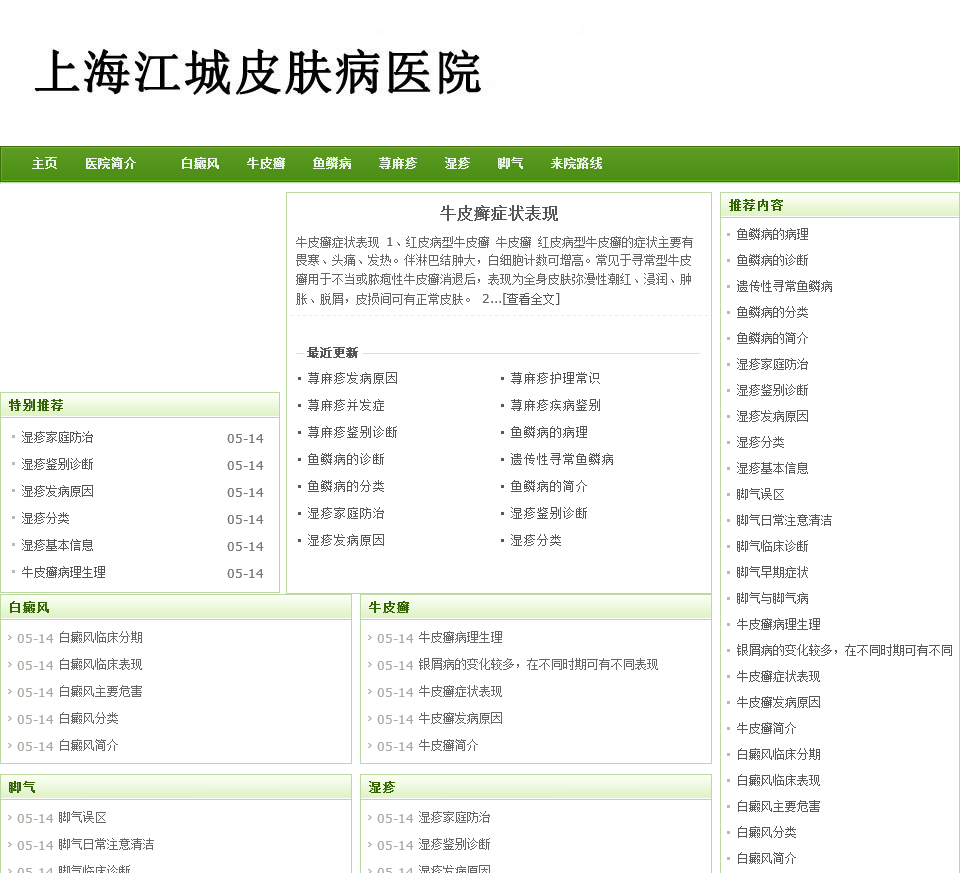Open 湿疹分类 in 最近更新 list
960x873 pixels.
pos(536,540)
